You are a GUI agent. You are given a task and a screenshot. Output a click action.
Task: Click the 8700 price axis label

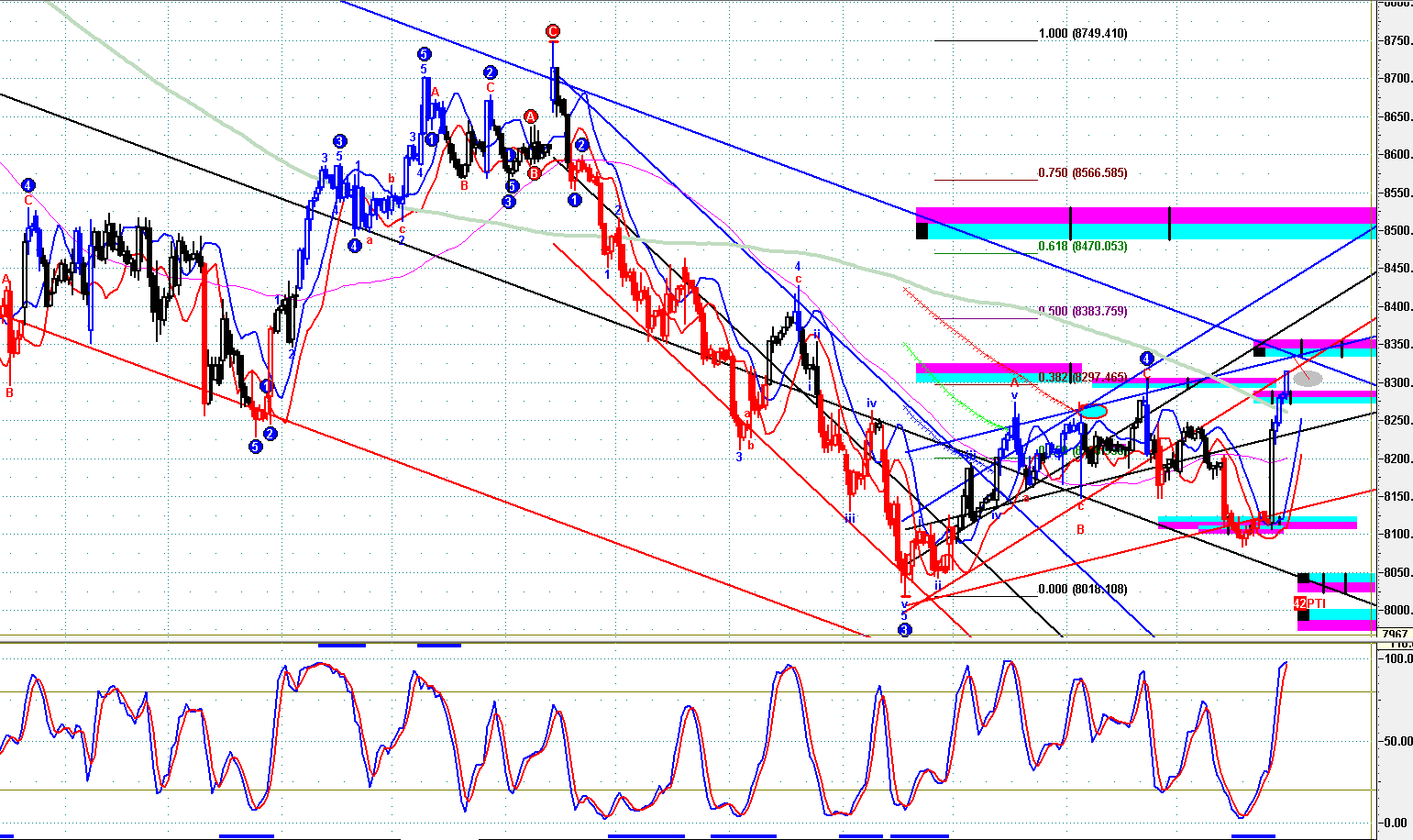pyautogui.click(x=1398, y=79)
